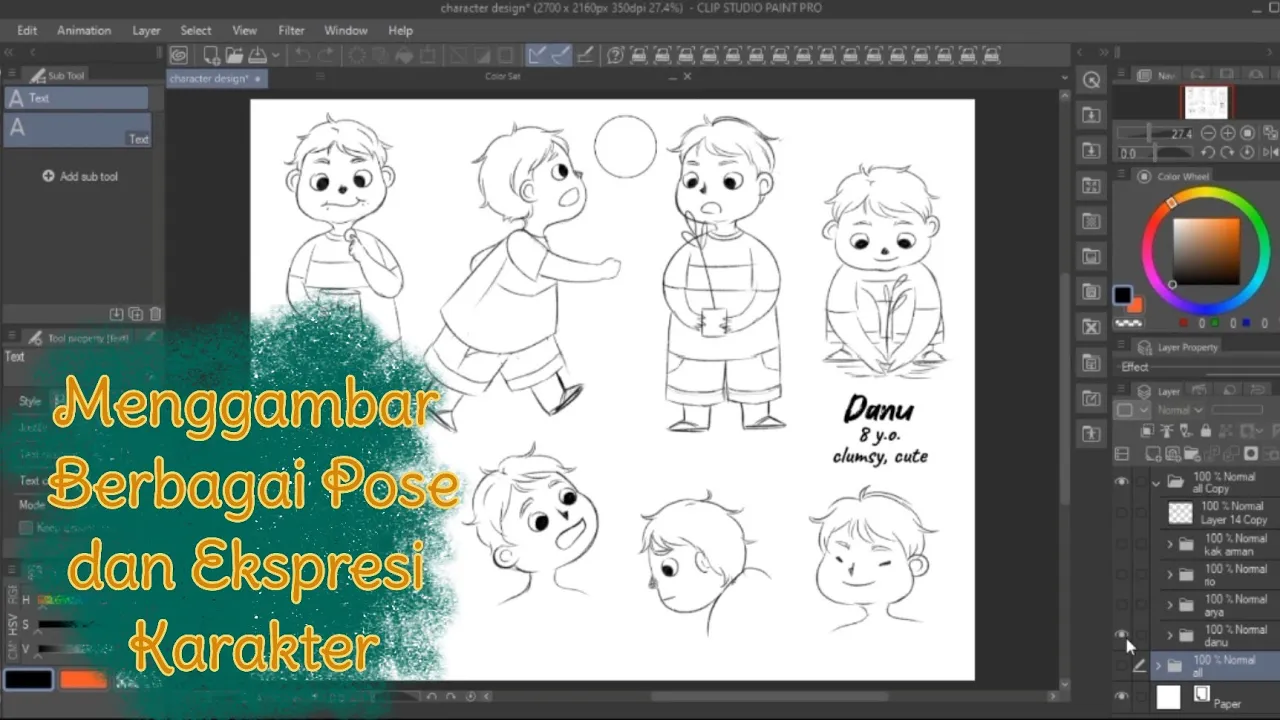The width and height of the screenshot is (1280, 720).
Task: Open the Window menu
Action: [346, 30]
